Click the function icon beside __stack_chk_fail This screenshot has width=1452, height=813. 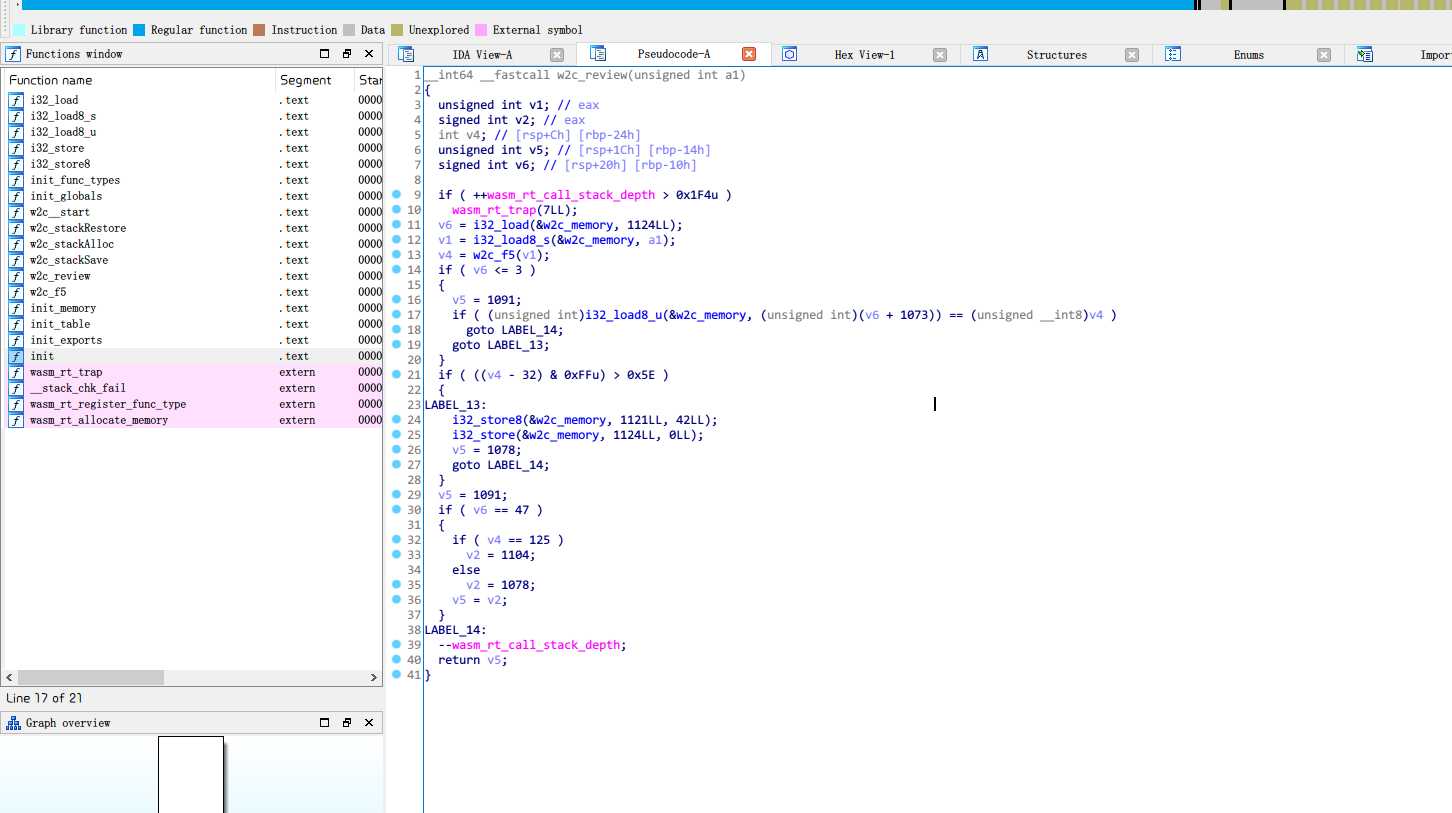coord(16,388)
